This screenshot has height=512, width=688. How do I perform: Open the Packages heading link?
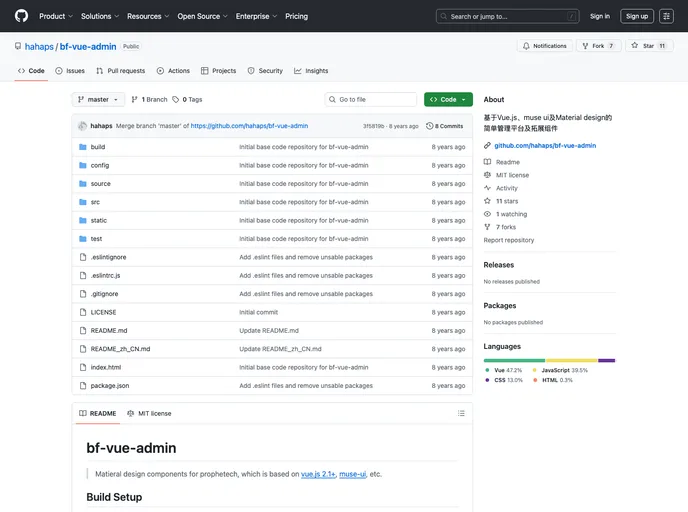500,306
